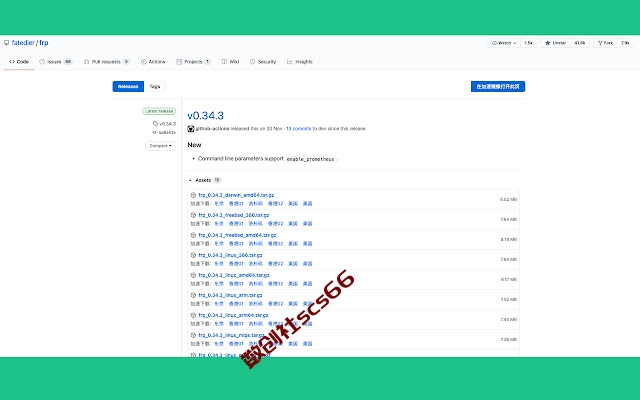Click the commit hash under the tag

[x=164, y=133]
